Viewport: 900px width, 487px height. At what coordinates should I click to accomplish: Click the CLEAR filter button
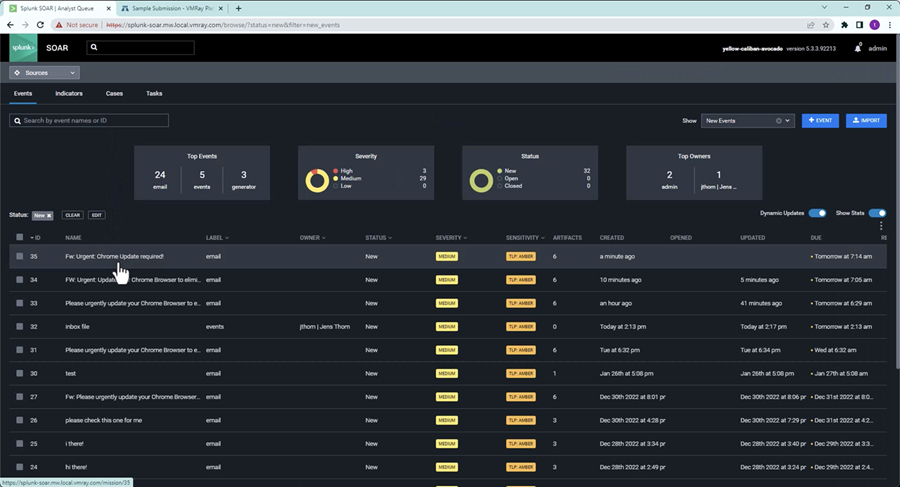[x=72, y=215]
